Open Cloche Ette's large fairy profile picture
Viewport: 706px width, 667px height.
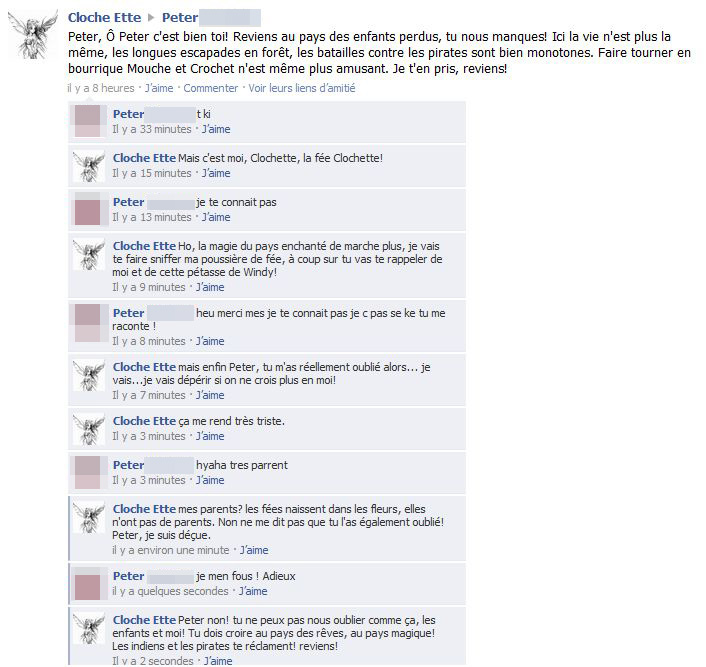tap(33, 35)
